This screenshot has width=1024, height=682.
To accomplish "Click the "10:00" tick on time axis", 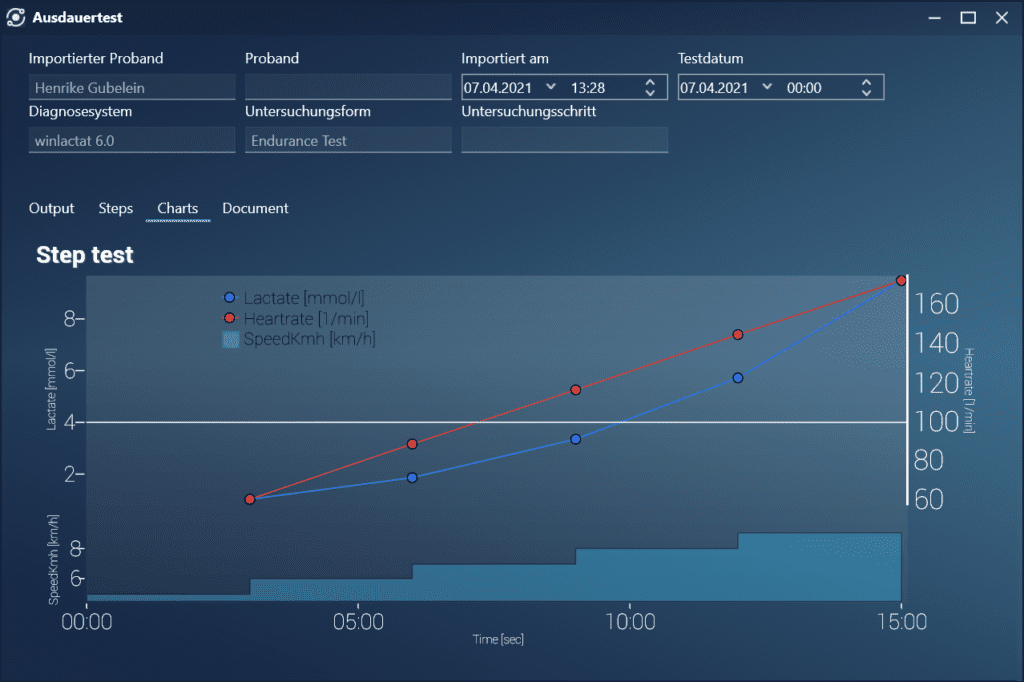I will point(630,621).
